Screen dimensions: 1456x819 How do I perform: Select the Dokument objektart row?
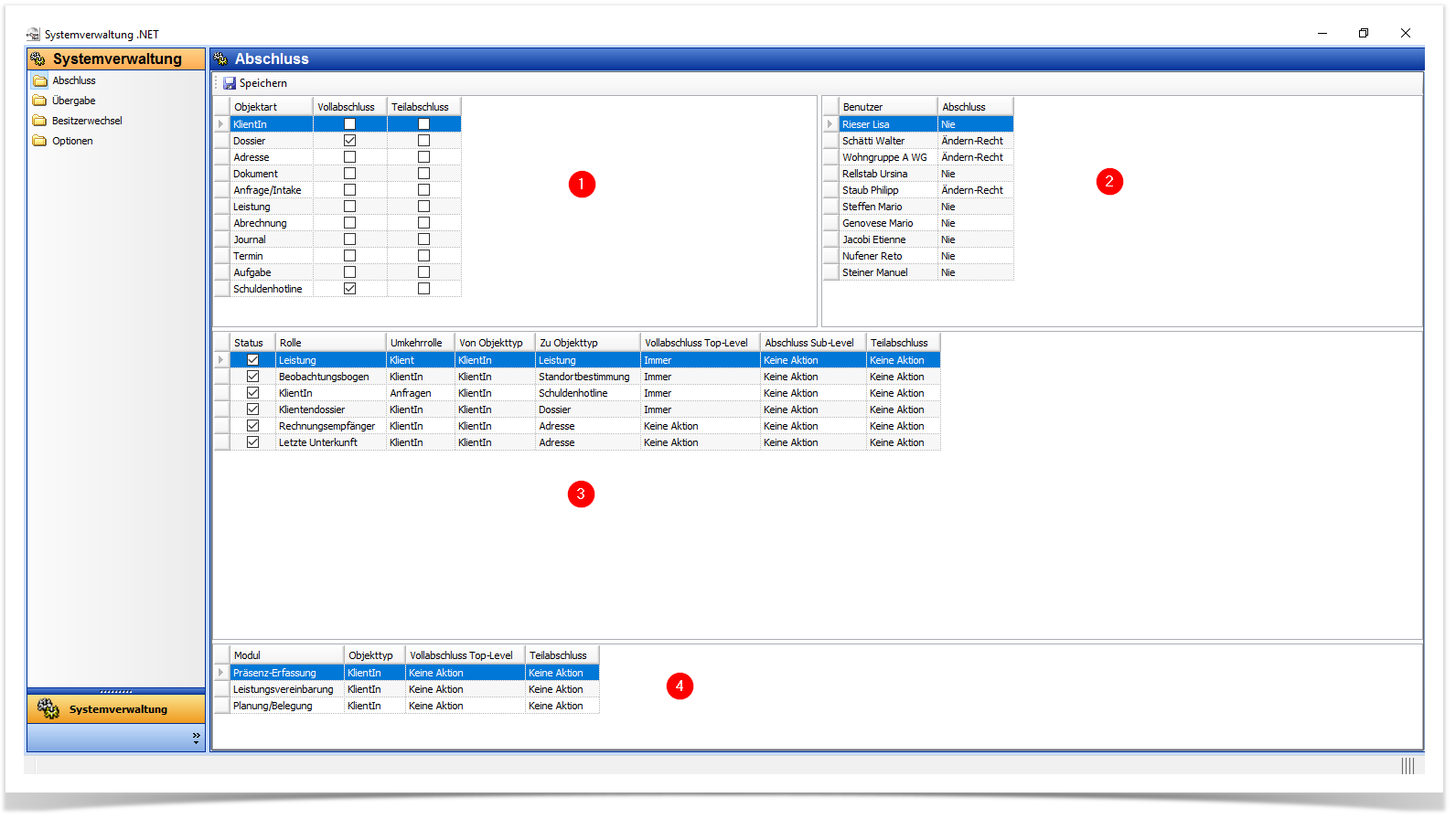(x=337, y=174)
